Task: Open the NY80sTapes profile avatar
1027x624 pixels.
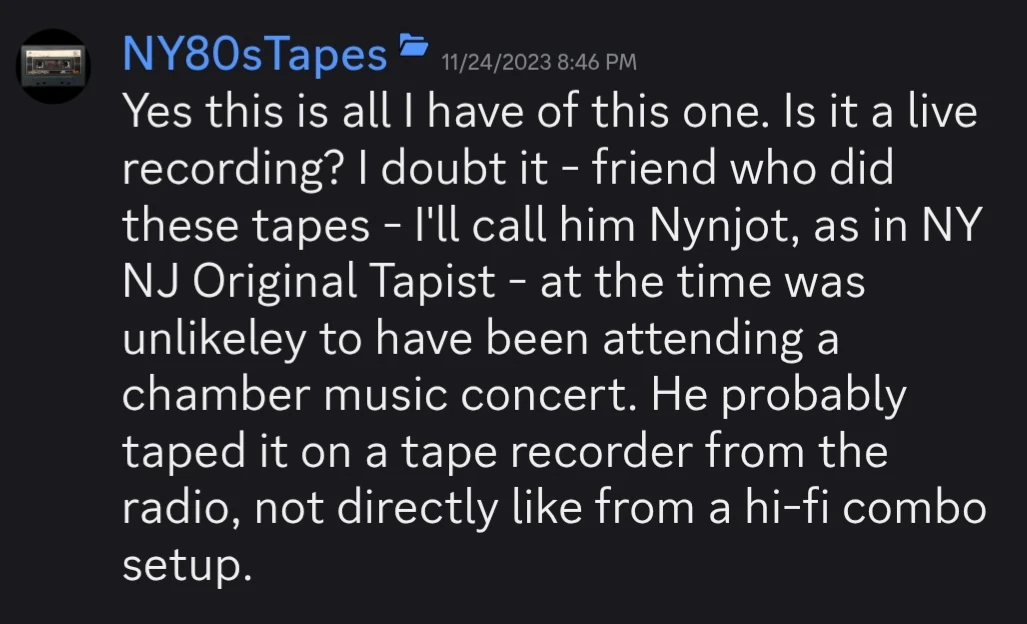Action: [56, 66]
